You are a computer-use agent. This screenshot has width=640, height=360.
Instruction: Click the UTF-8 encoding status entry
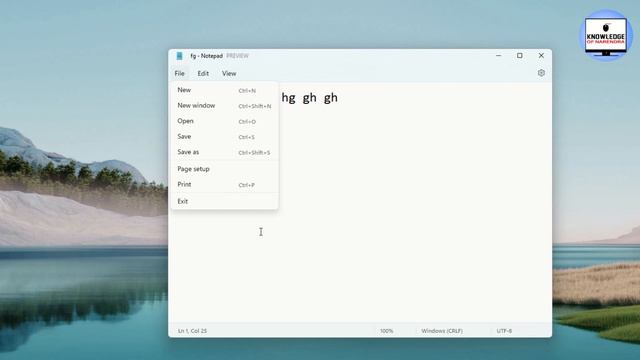click(504, 331)
